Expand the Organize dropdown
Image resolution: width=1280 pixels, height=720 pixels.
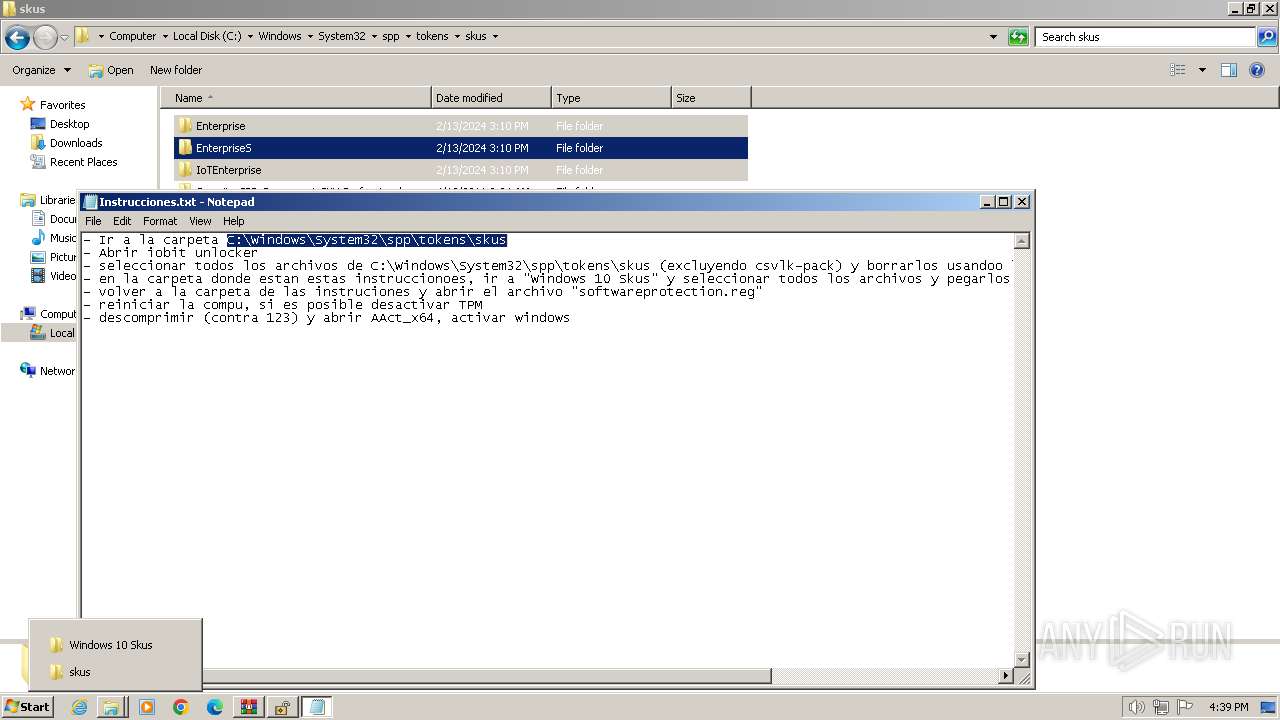pyautogui.click(x=41, y=70)
